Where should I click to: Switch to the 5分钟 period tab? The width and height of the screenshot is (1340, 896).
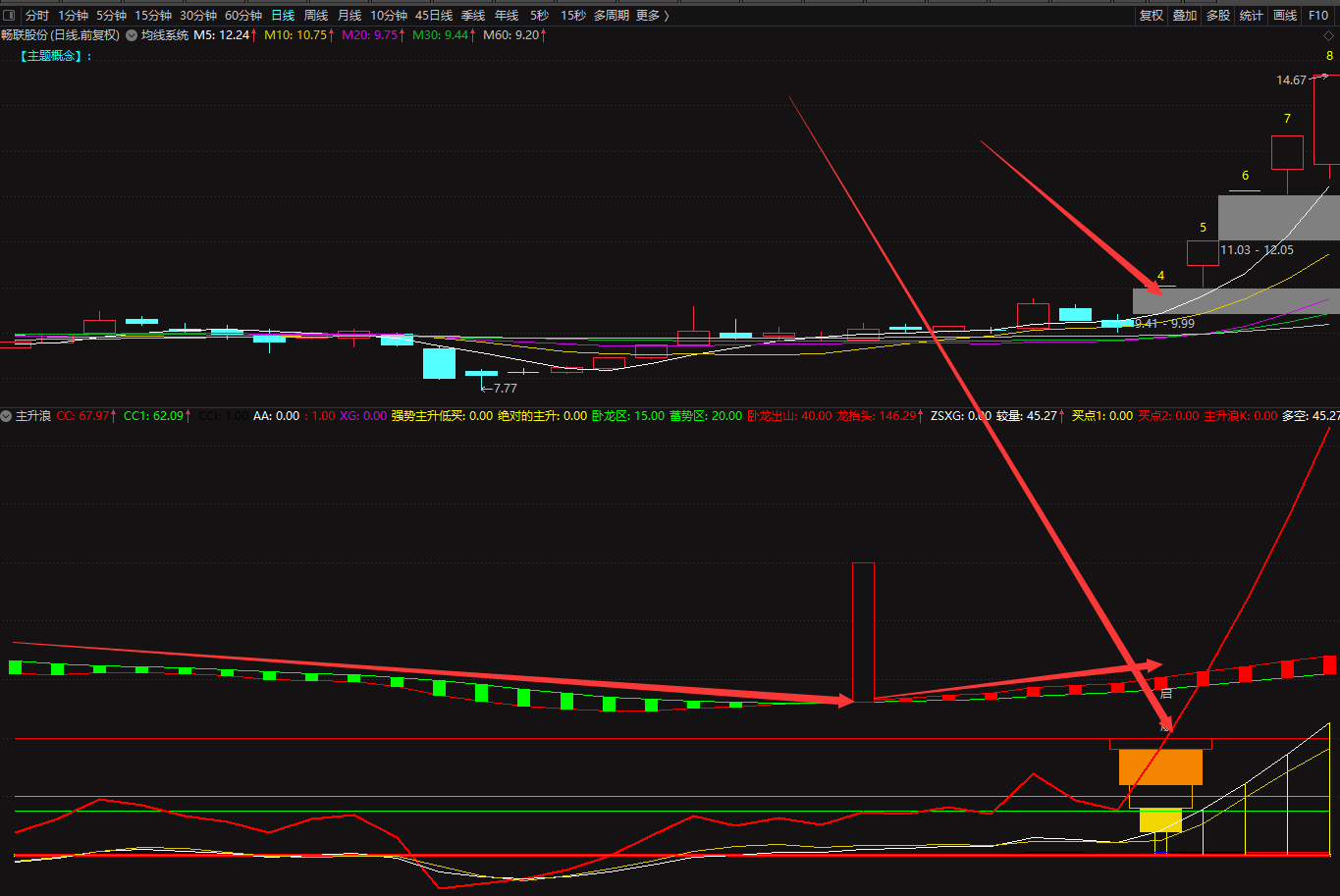(x=111, y=16)
